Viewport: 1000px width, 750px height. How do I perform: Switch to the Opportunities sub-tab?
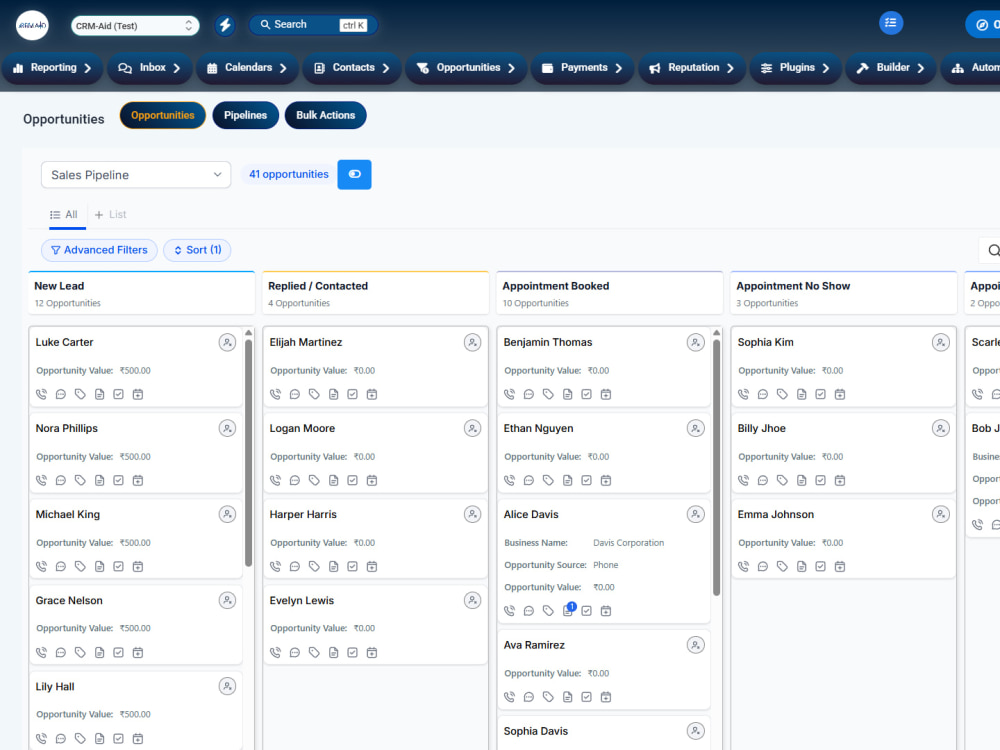coord(163,115)
